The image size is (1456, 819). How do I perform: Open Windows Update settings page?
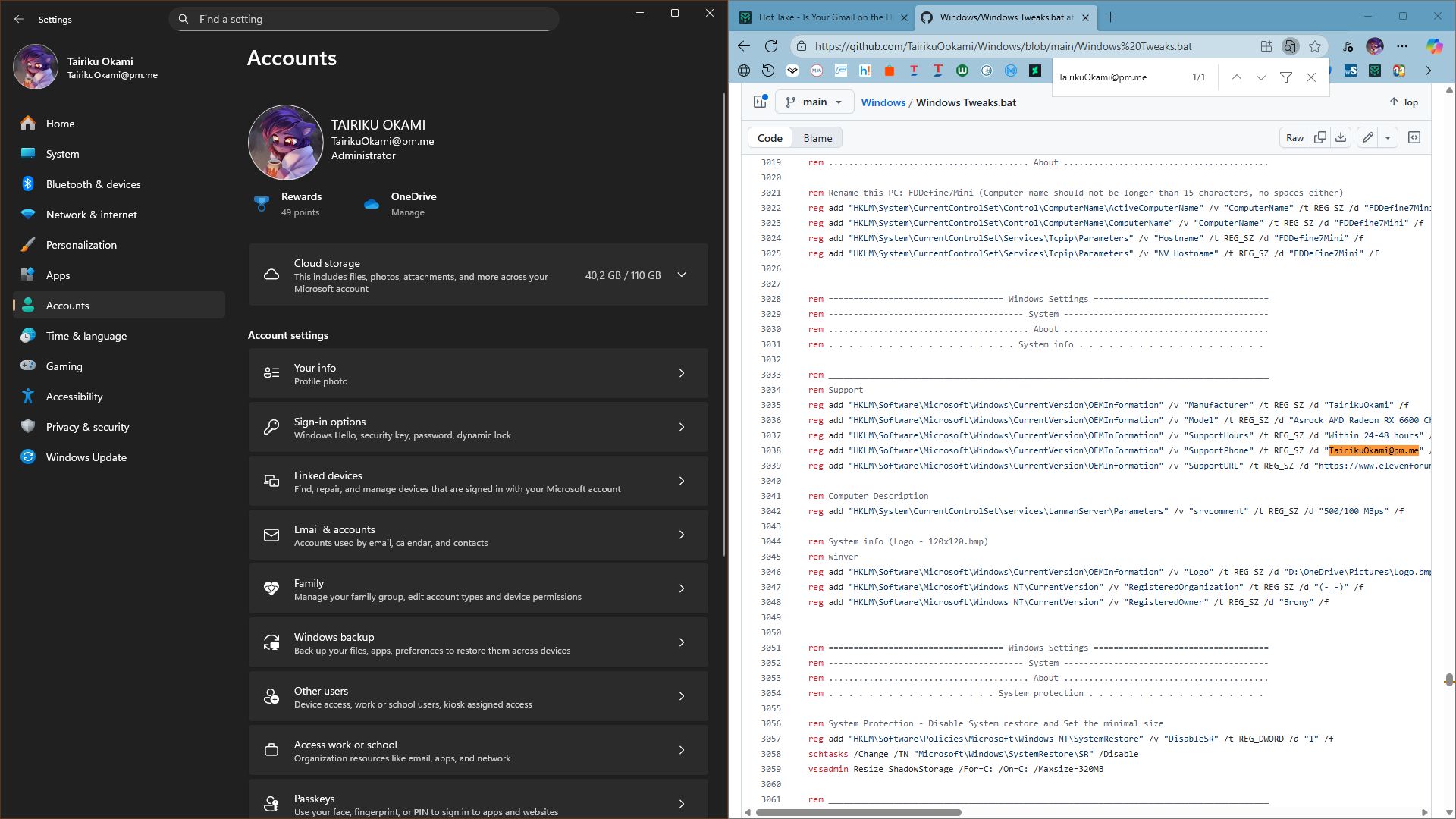pyautogui.click(x=86, y=457)
